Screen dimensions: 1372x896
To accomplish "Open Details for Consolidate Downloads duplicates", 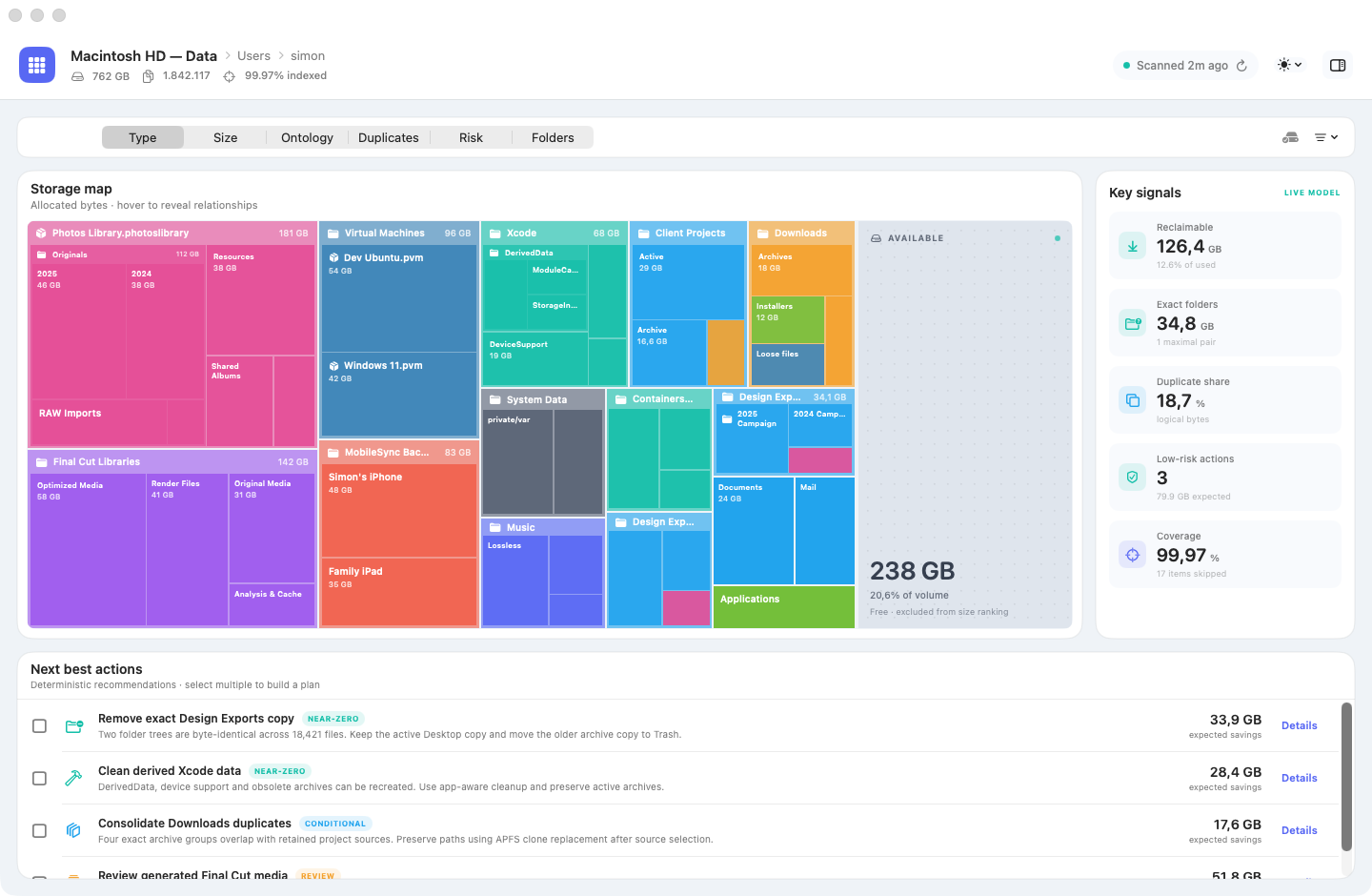I will click(x=1300, y=831).
